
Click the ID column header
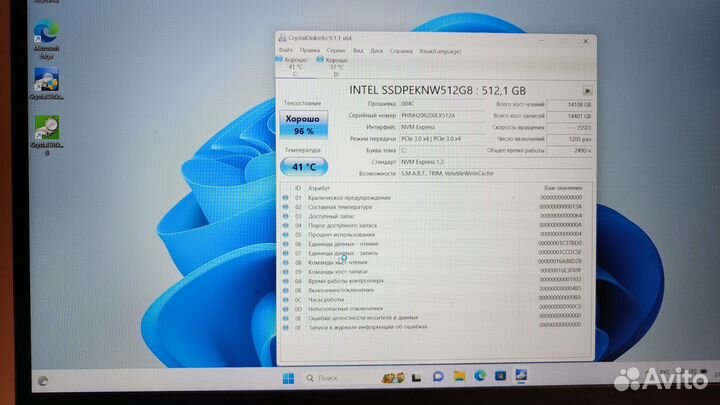pyautogui.click(x=298, y=188)
